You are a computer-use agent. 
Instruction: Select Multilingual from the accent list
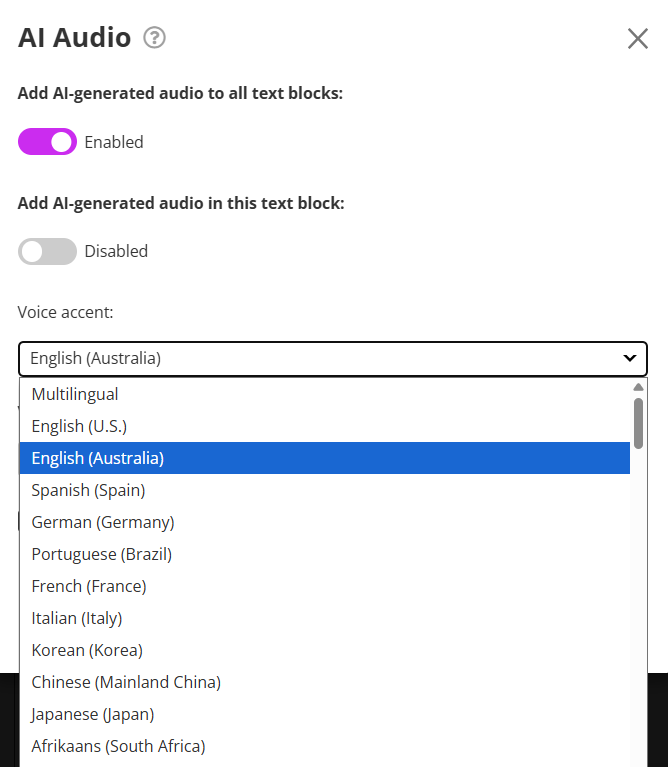(x=75, y=394)
